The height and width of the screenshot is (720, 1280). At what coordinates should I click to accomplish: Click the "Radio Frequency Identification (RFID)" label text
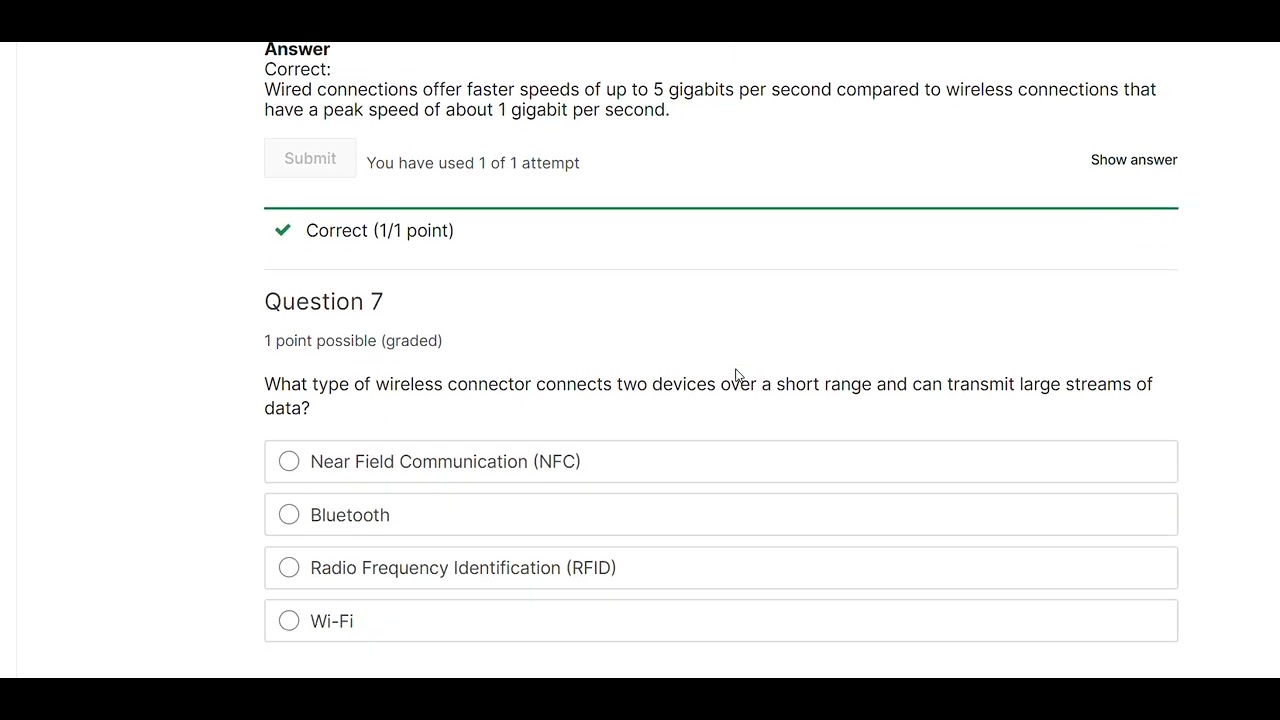click(x=463, y=568)
